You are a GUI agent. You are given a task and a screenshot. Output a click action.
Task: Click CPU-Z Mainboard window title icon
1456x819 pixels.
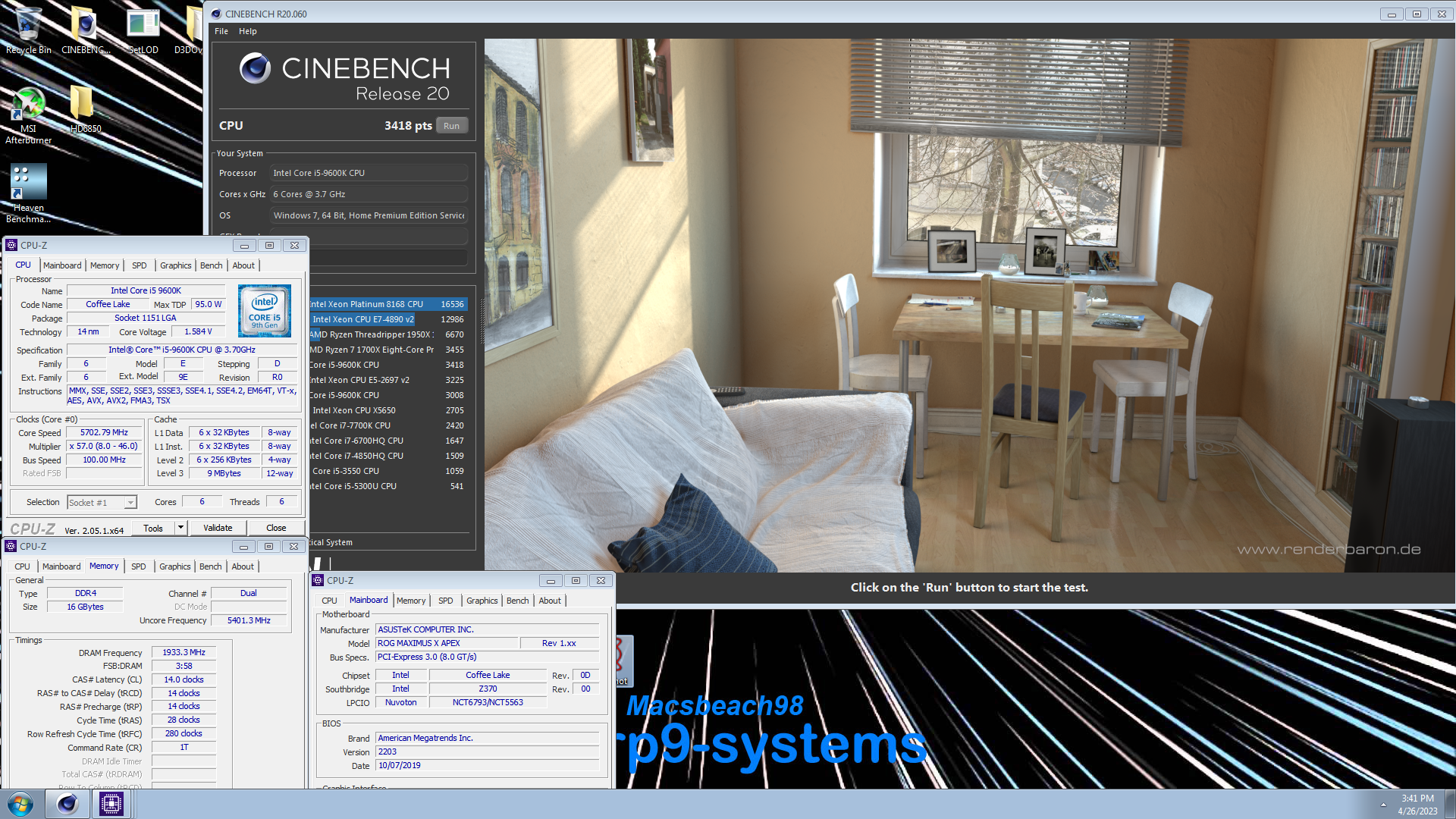coord(318,580)
